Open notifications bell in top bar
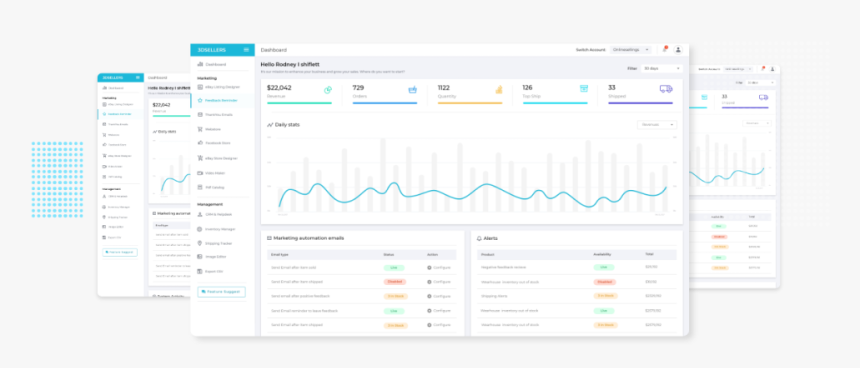 (x=664, y=49)
